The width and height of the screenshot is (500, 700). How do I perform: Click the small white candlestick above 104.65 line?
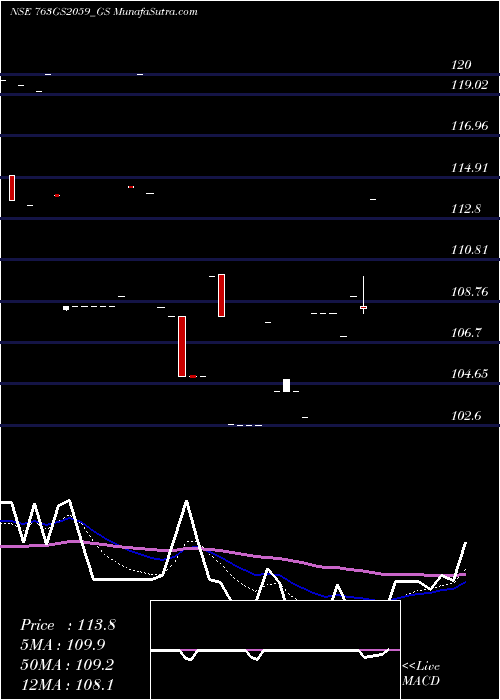pos(286,385)
